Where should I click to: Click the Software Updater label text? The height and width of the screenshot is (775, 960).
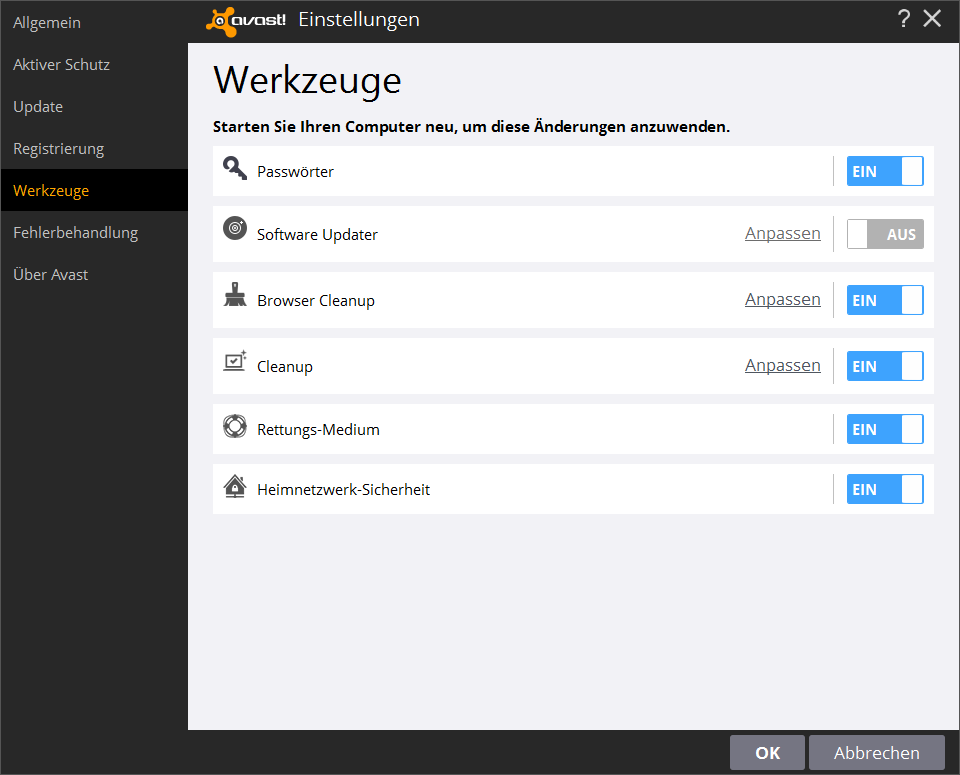pos(317,234)
